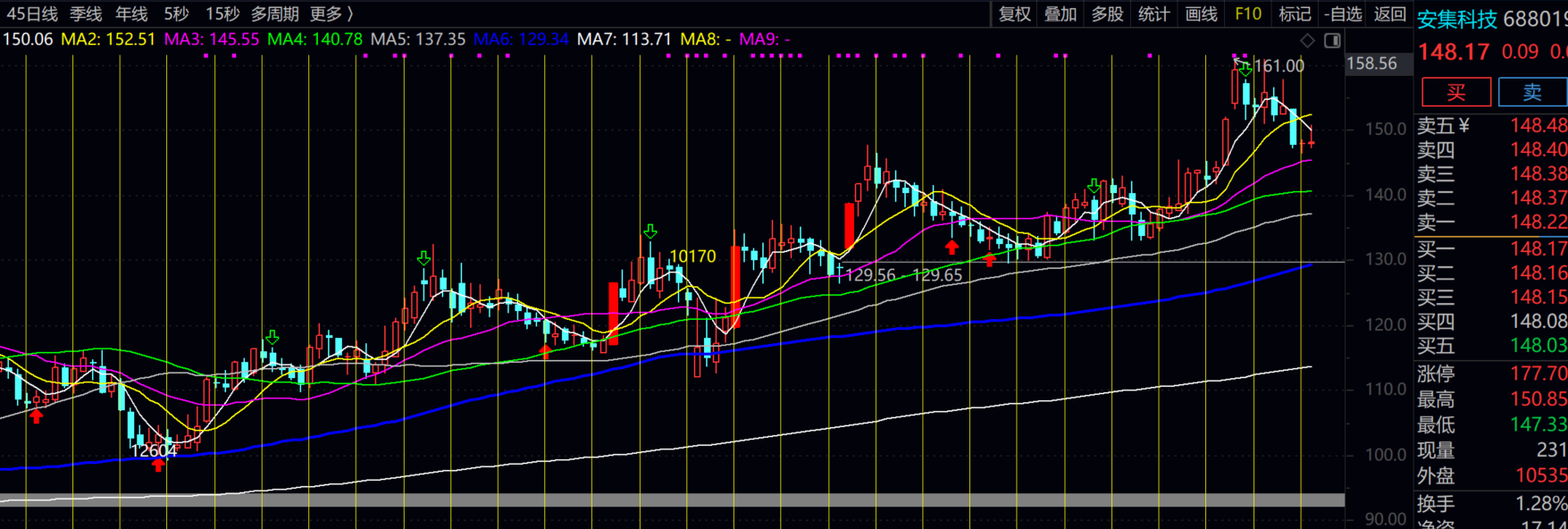Screen dimensions: 1568x529
Task: Click the yen symbol beside 卖五
Action: point(1464,126)
